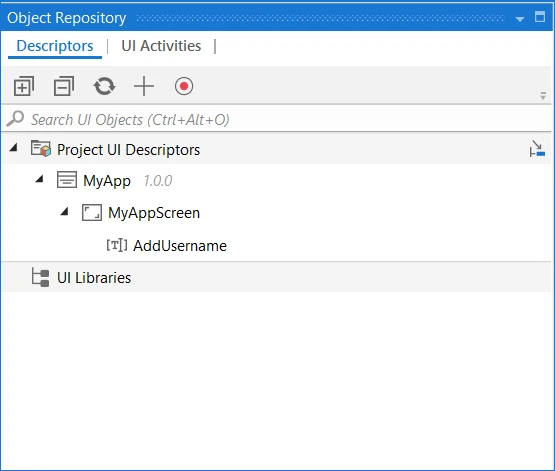Image resolution: width=555 pixels, height=471 pixels.
Task: Click the AddUsername text element icon
Action: [x=117, y=245]
